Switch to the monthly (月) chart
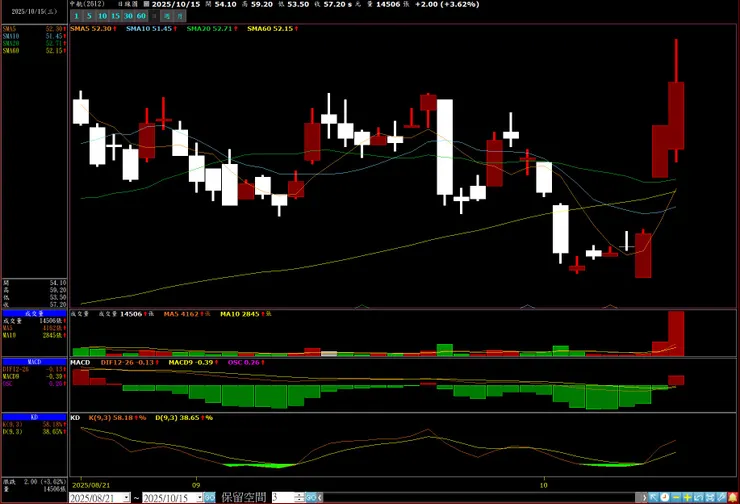The image size is (740, 504). (x=180, y=16)
